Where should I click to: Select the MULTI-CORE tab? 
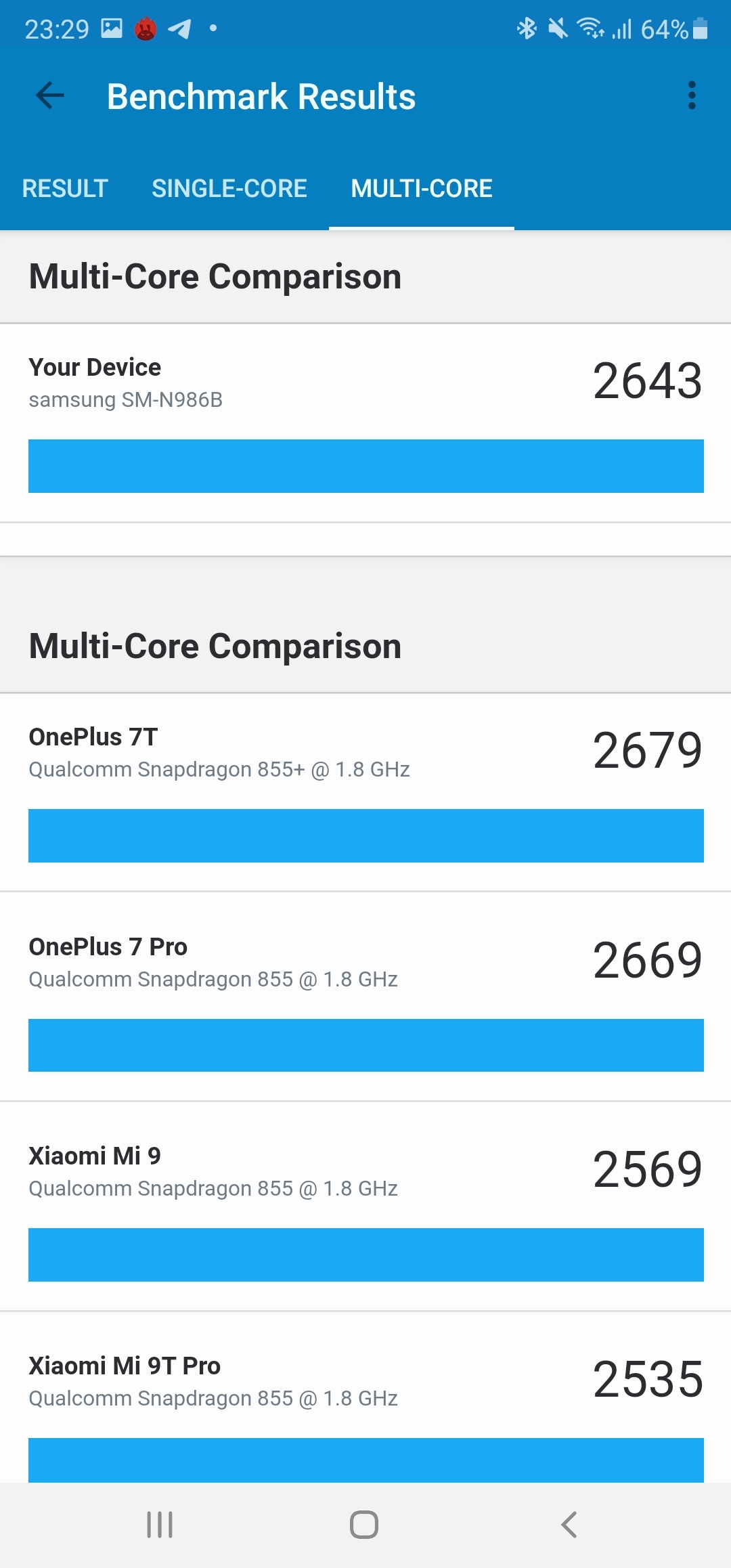point(421,188)
